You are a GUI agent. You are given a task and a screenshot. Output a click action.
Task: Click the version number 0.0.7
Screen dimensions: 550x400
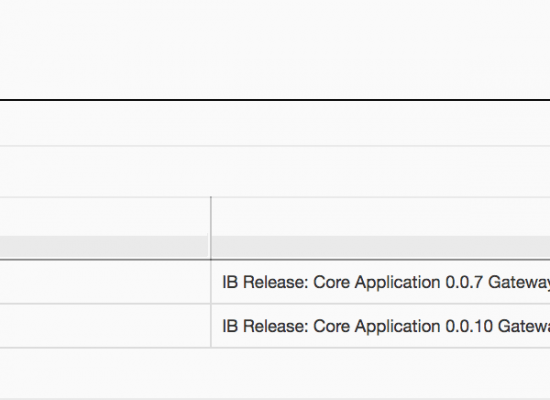tap(464, 282)
